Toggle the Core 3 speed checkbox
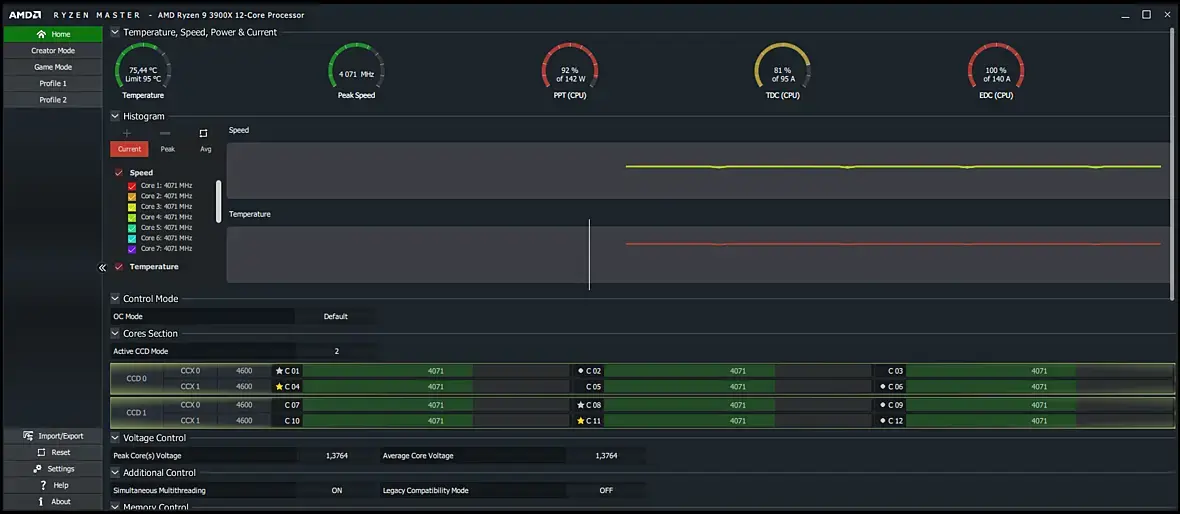 (132, 206)
